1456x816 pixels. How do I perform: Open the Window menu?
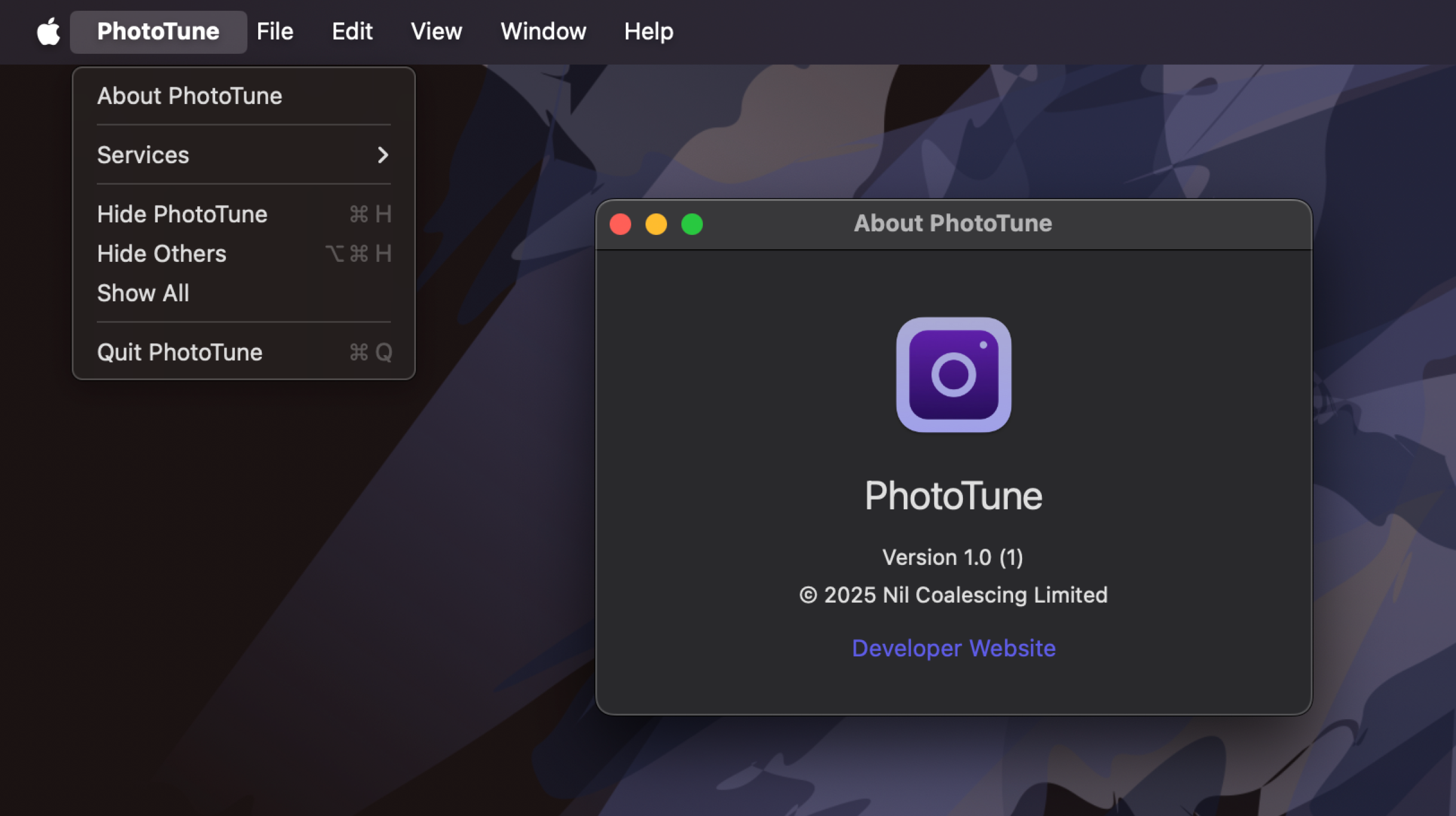pyautogui.click(x=543, y=31)
